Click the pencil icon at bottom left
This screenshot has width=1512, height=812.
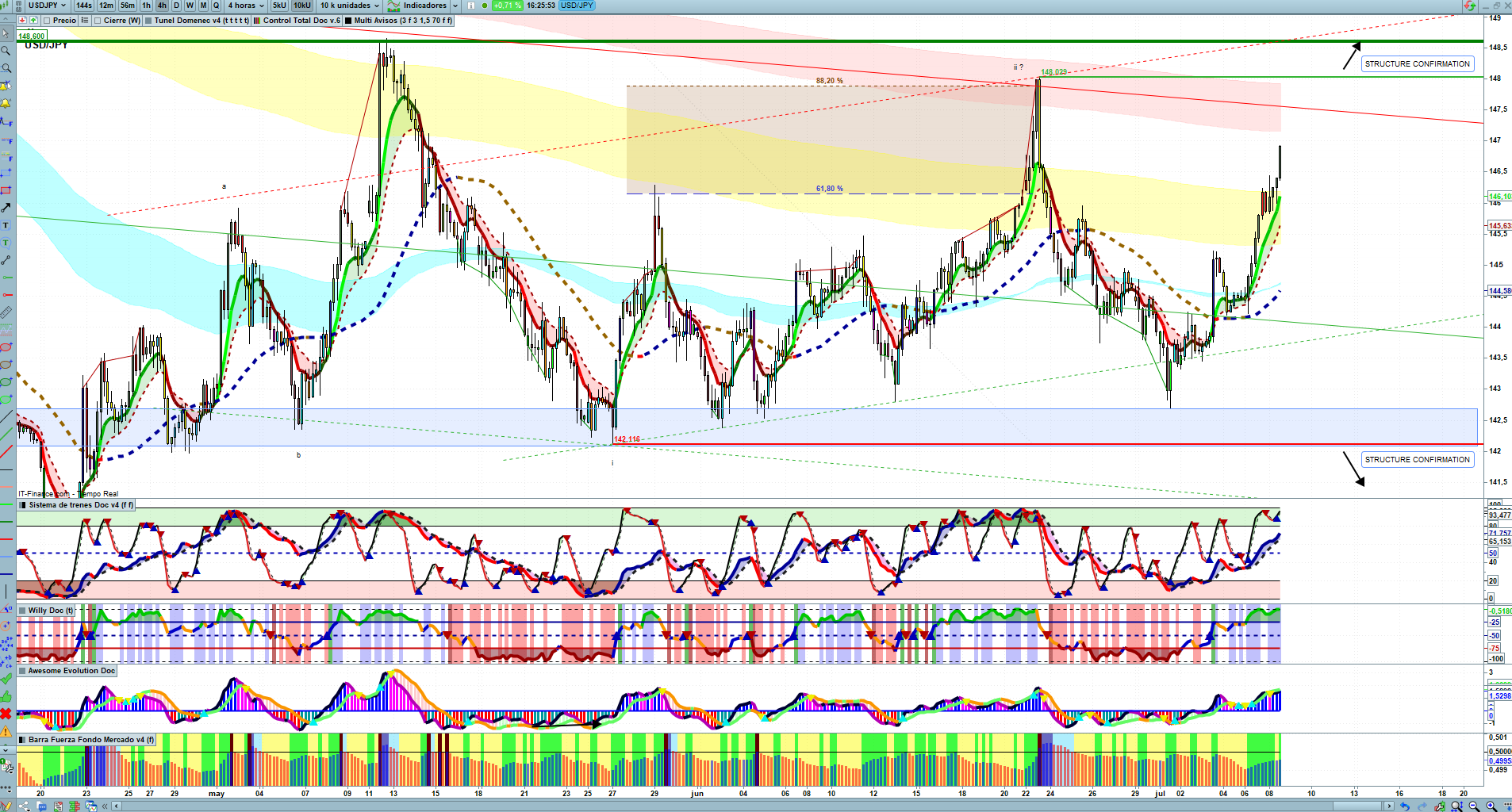[7, 806]
